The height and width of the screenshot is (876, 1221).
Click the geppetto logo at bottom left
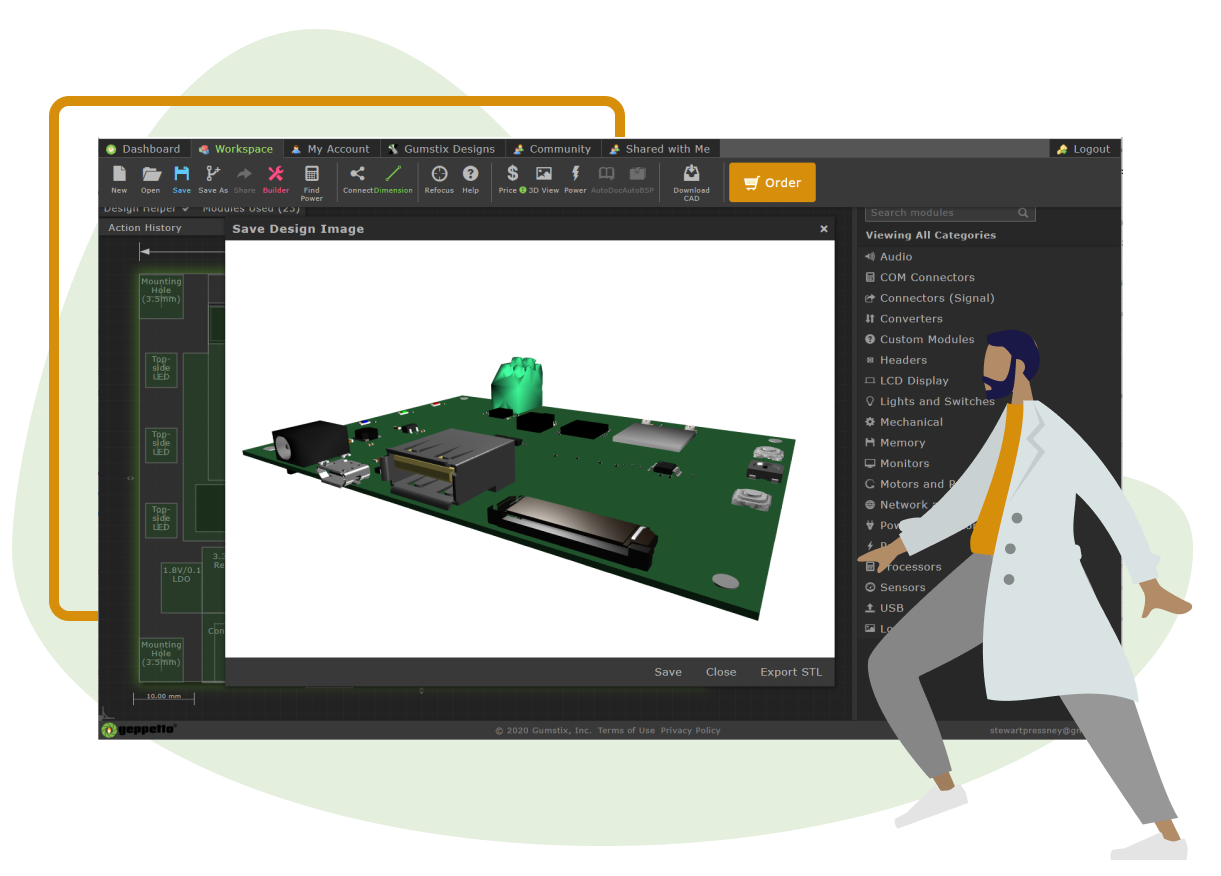click(x=139, y=730)
